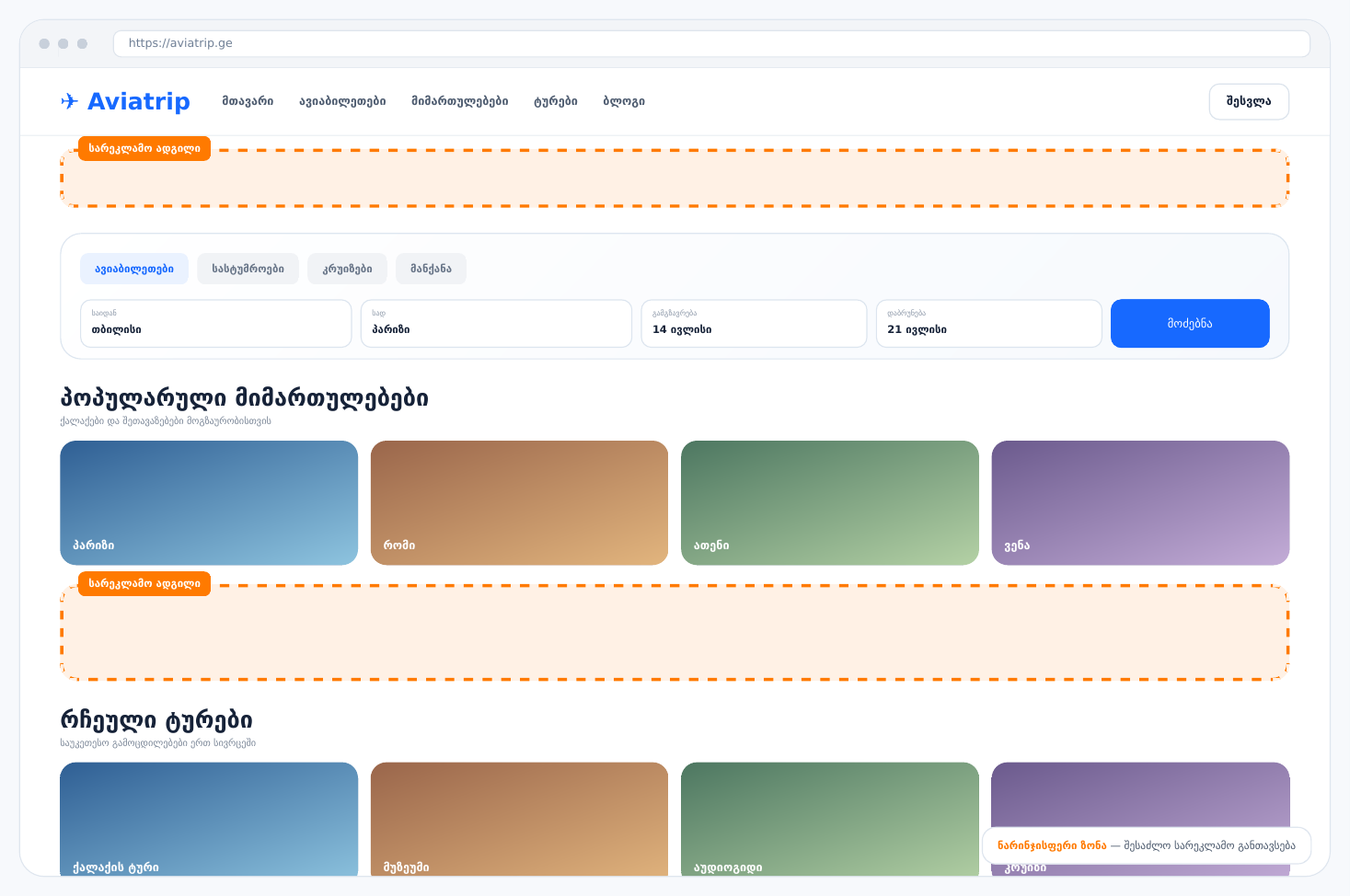1350x896 pixels.
Task: Click the საიდან field containing თბილისი
Action: (216, 324)
